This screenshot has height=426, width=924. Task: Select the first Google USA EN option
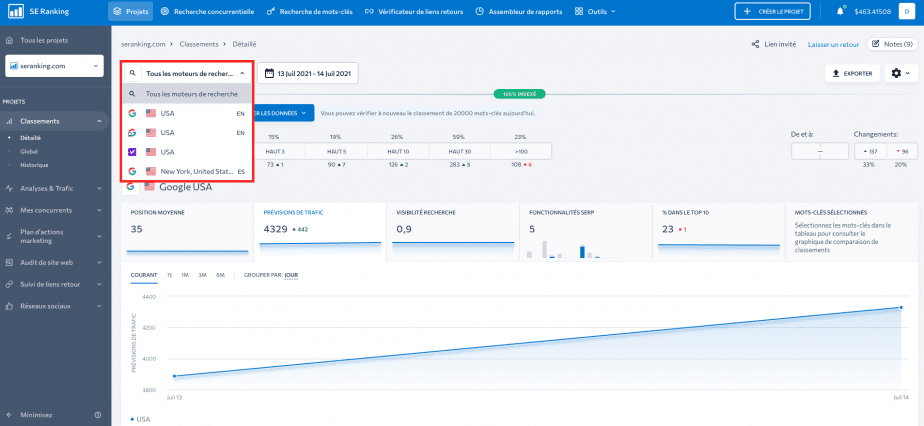[187, 113]
